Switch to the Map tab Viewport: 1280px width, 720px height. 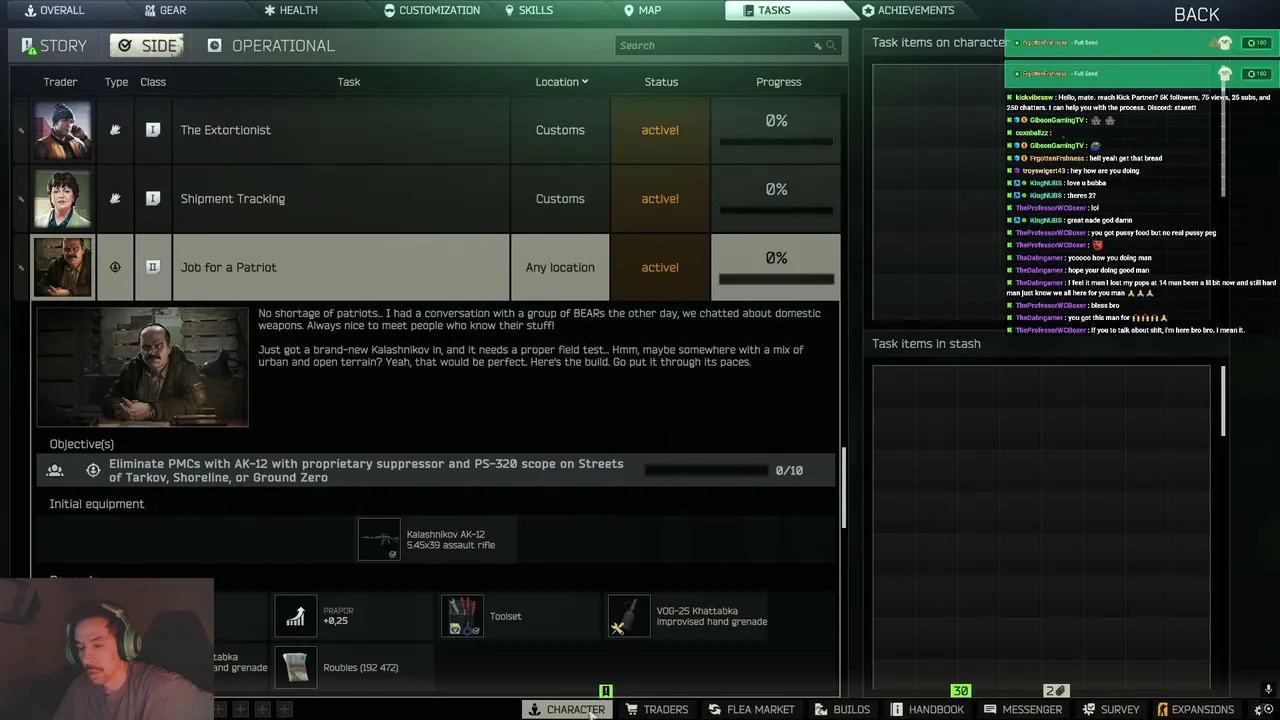[642, 10]
